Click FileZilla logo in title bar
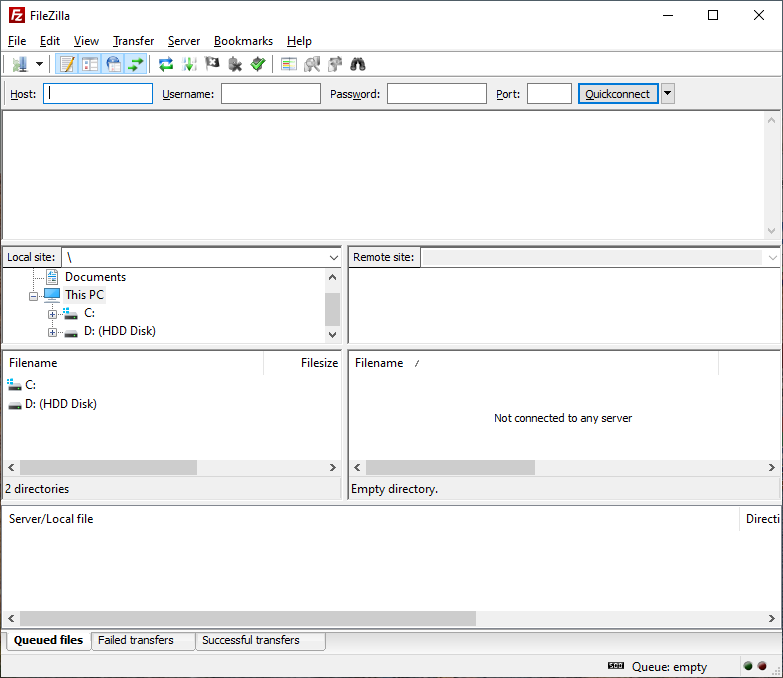Viewport: 783px width, 678px height. pyautogui.click(x=16, y=15)
